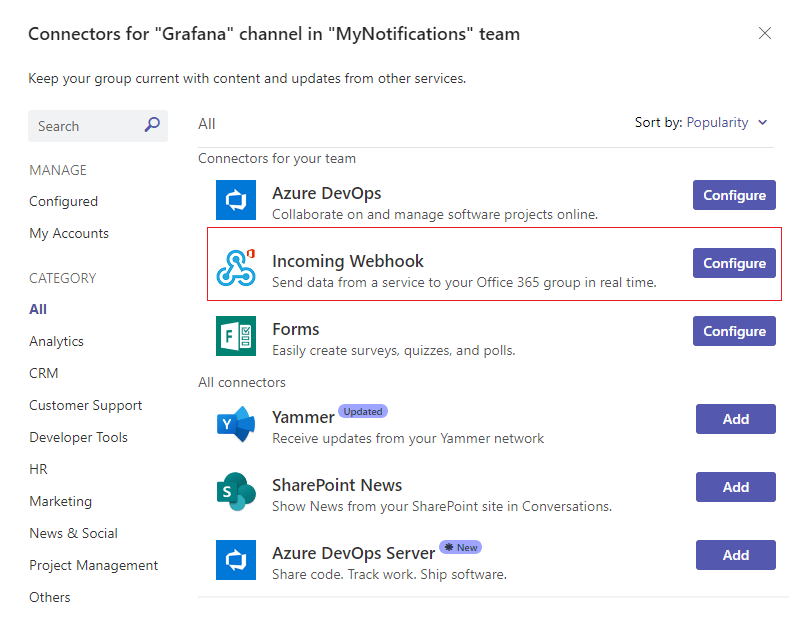Add the Azure DevOps Server connector
This screenshot has width=789, height=629.
point(735,555)
